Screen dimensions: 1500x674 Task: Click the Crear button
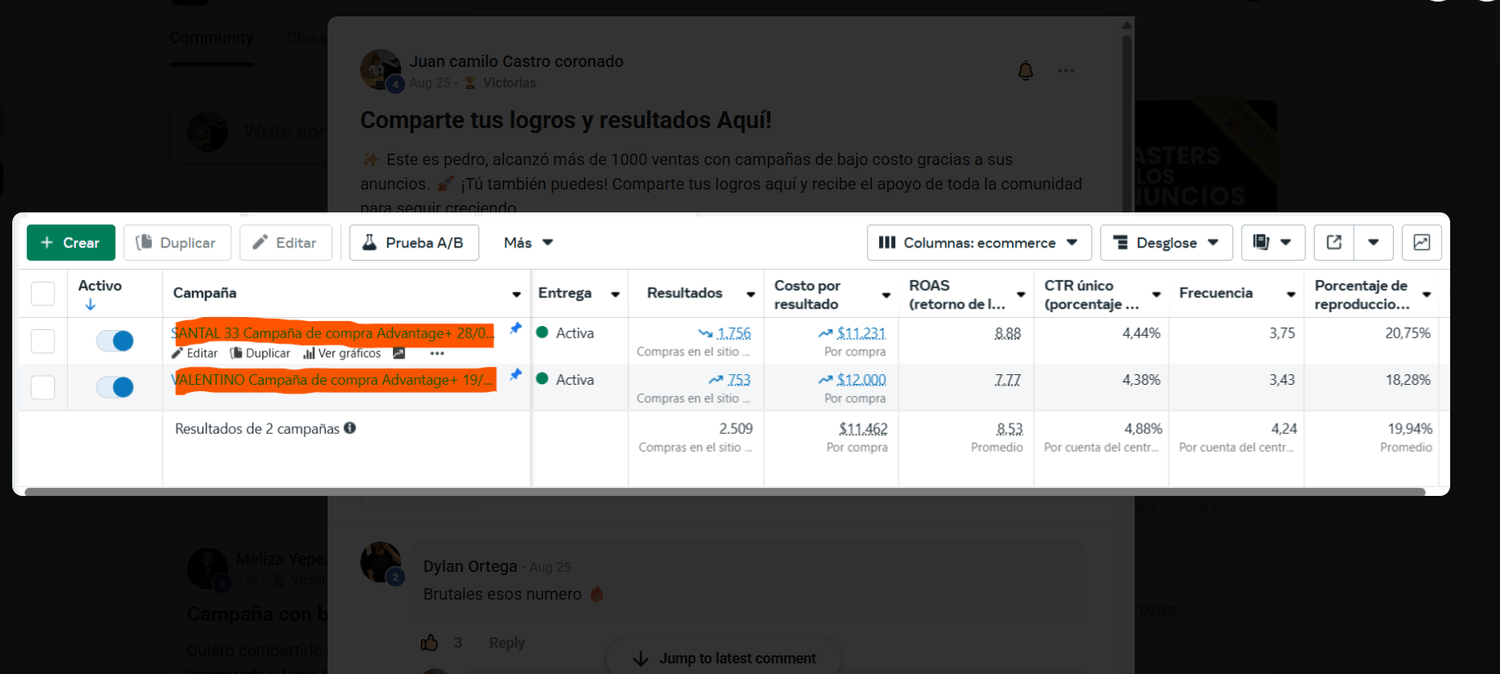click(x=71, y=242)
